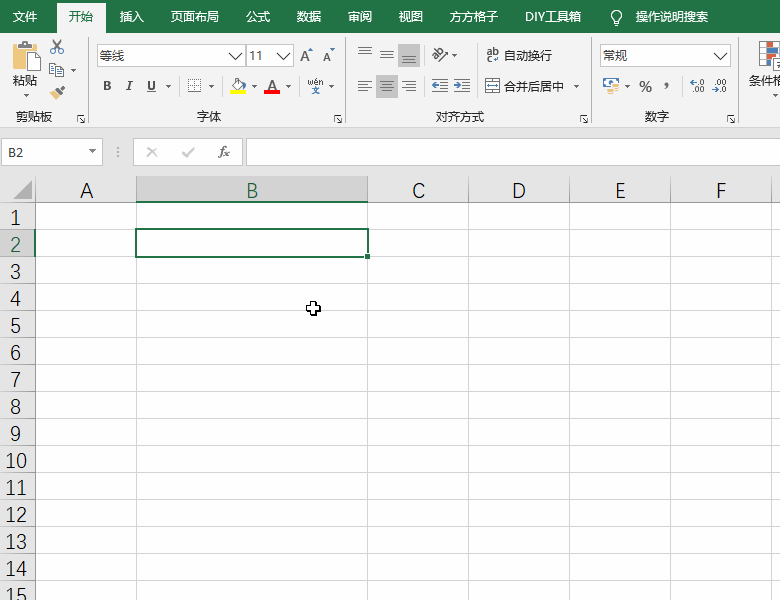Click the lightbulb search icon

pos(616,17)
